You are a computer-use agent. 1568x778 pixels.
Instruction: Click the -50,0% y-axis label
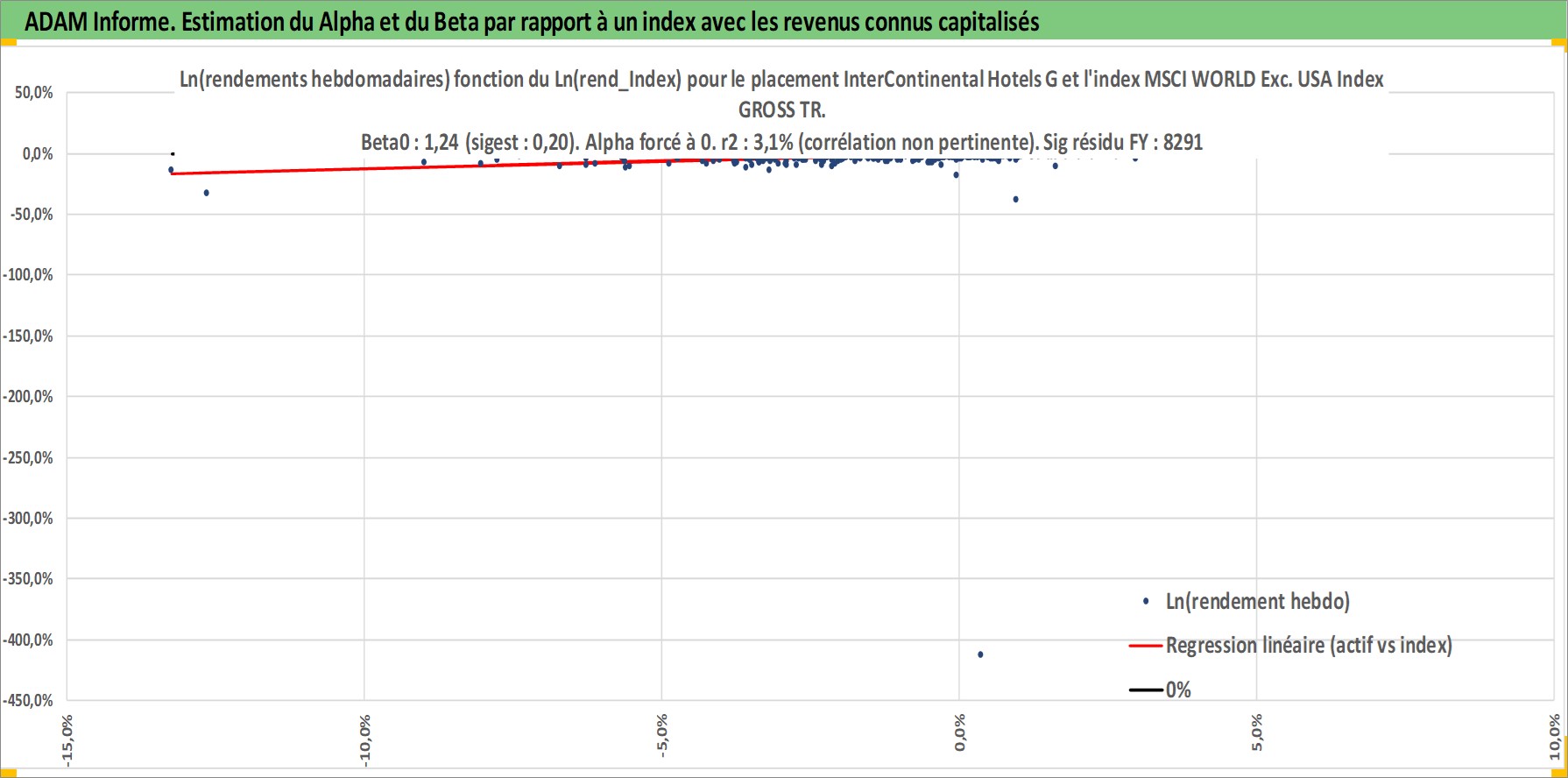[32, 215]
